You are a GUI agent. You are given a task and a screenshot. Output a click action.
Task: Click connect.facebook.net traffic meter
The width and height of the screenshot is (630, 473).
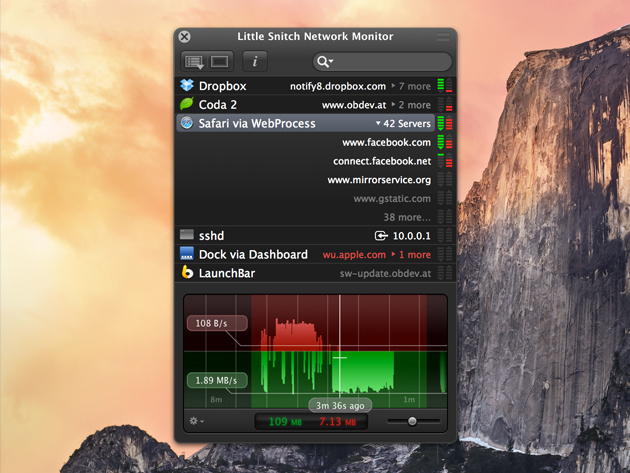pos(445,161)
